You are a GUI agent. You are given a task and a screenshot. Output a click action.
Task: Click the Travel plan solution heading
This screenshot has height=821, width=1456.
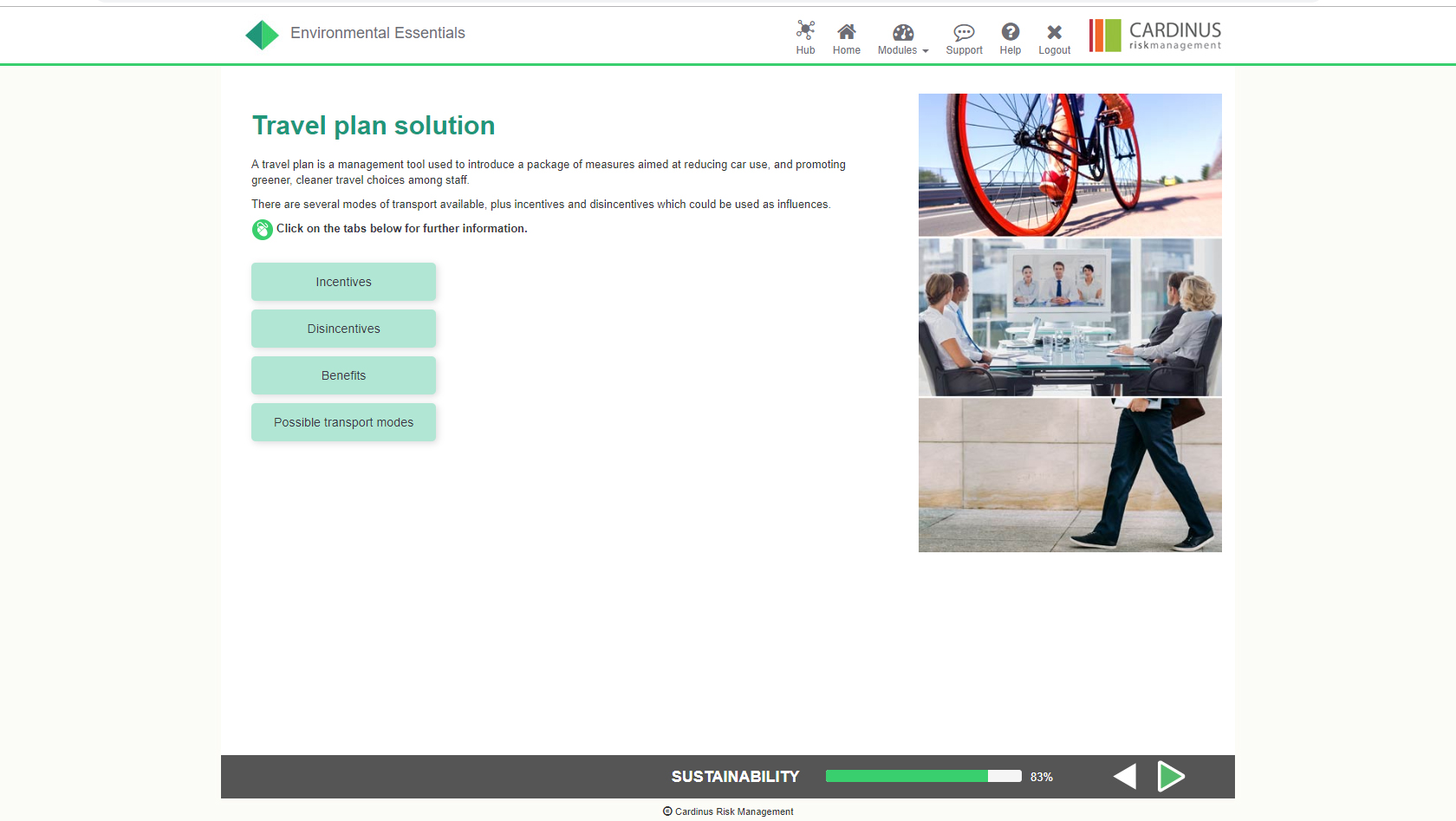coord(374,126)
